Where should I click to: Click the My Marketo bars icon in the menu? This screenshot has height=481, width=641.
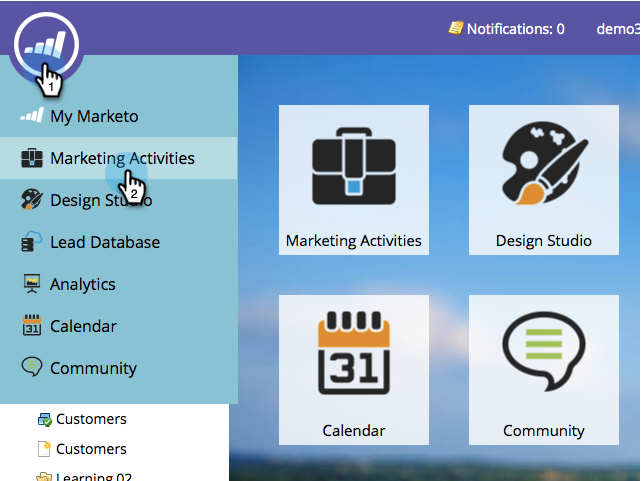click(32, 116)
